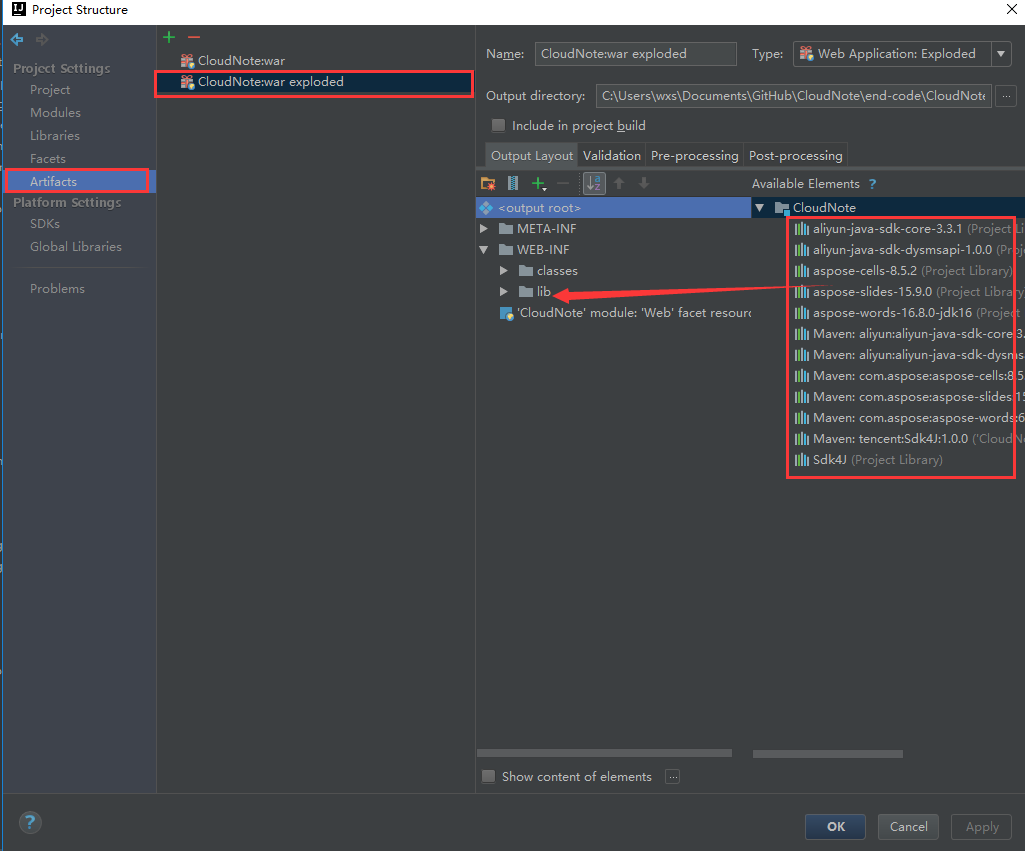Open Available Elements help question mark
This screenshot has height=851, width=1025.
873,184
